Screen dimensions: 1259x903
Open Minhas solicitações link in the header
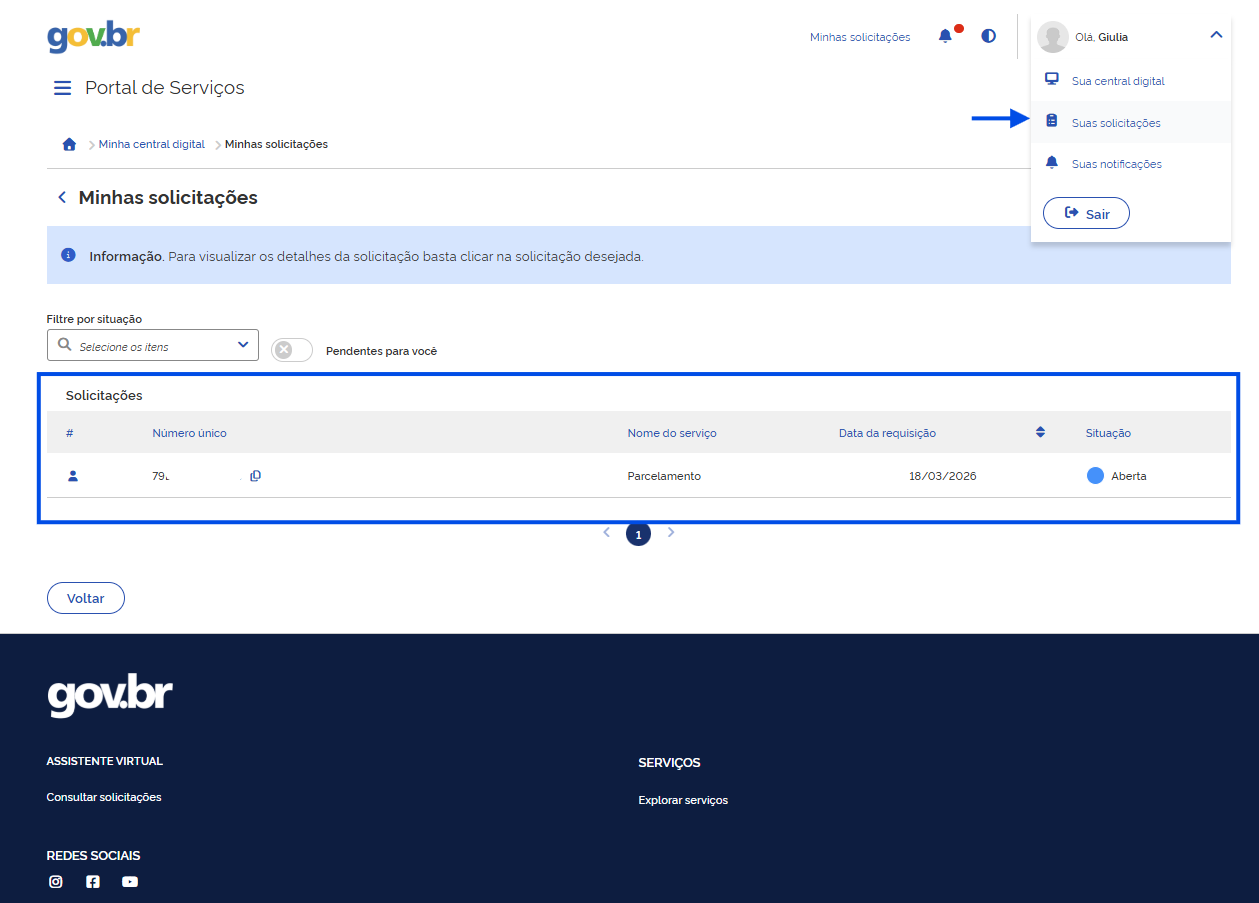coord(860,37)
